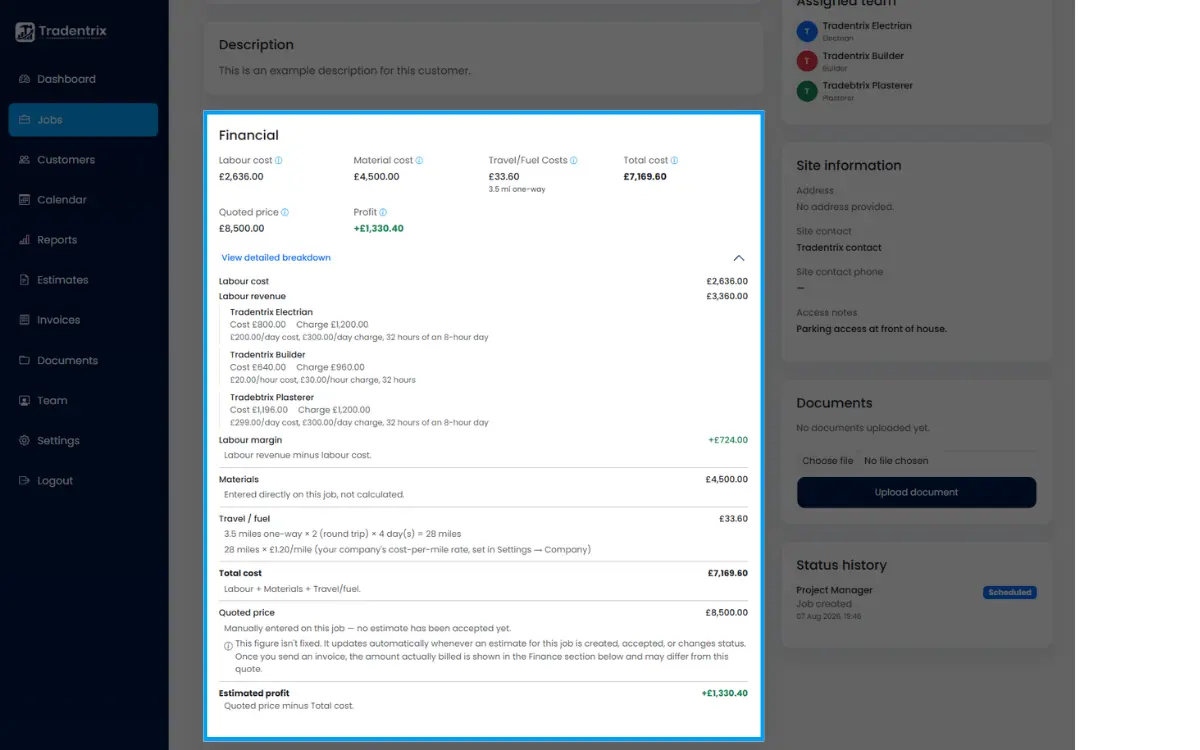Viewport: 1200px width, 750px height.
Task: Click the Documents folder icon
Action: [x=25, y=360]
